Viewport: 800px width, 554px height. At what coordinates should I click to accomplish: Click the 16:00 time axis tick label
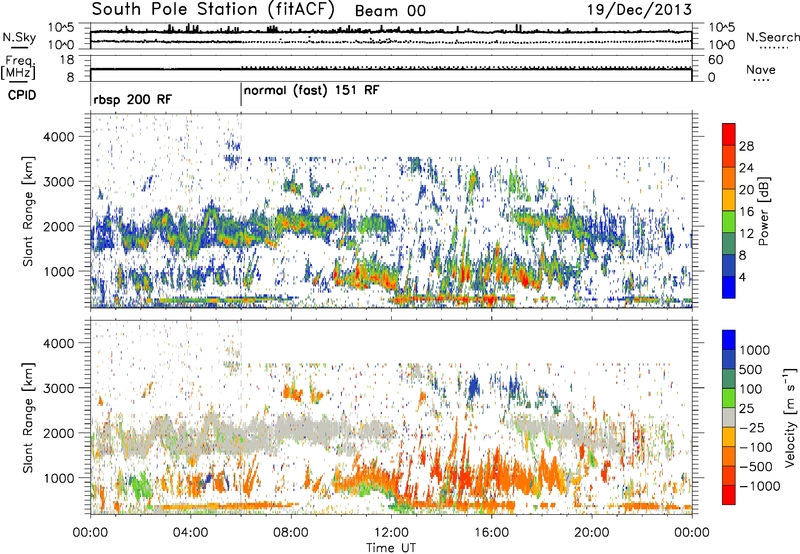pyautogui.click(x=491, y=533)
